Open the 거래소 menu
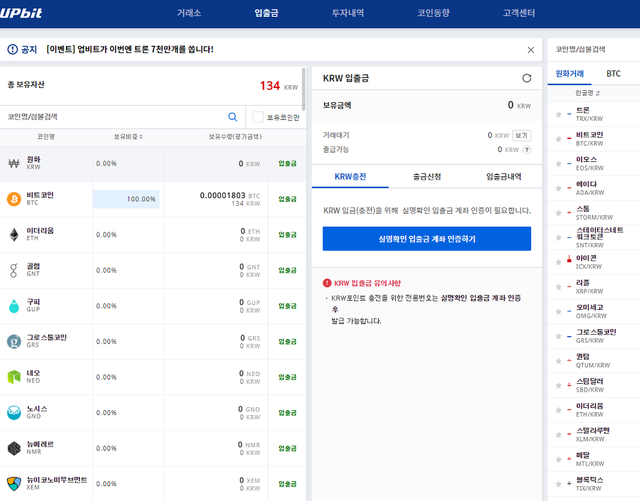This screenshot has width=640, height=501. coord(189,13)
